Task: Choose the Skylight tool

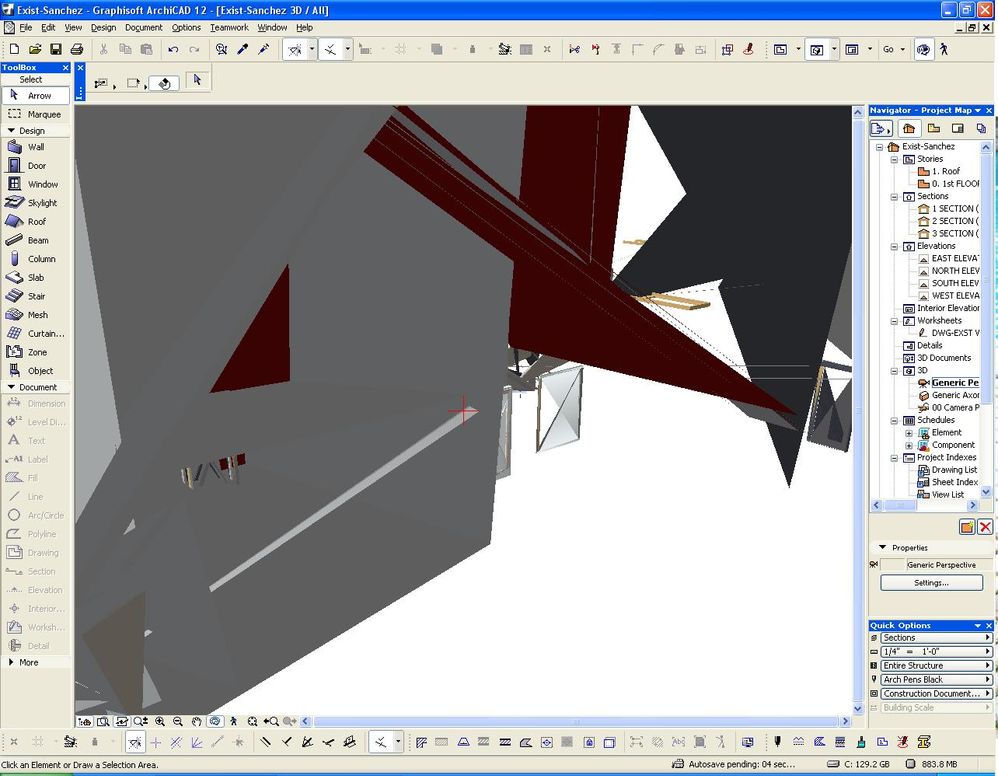Action: click(36, 202)
